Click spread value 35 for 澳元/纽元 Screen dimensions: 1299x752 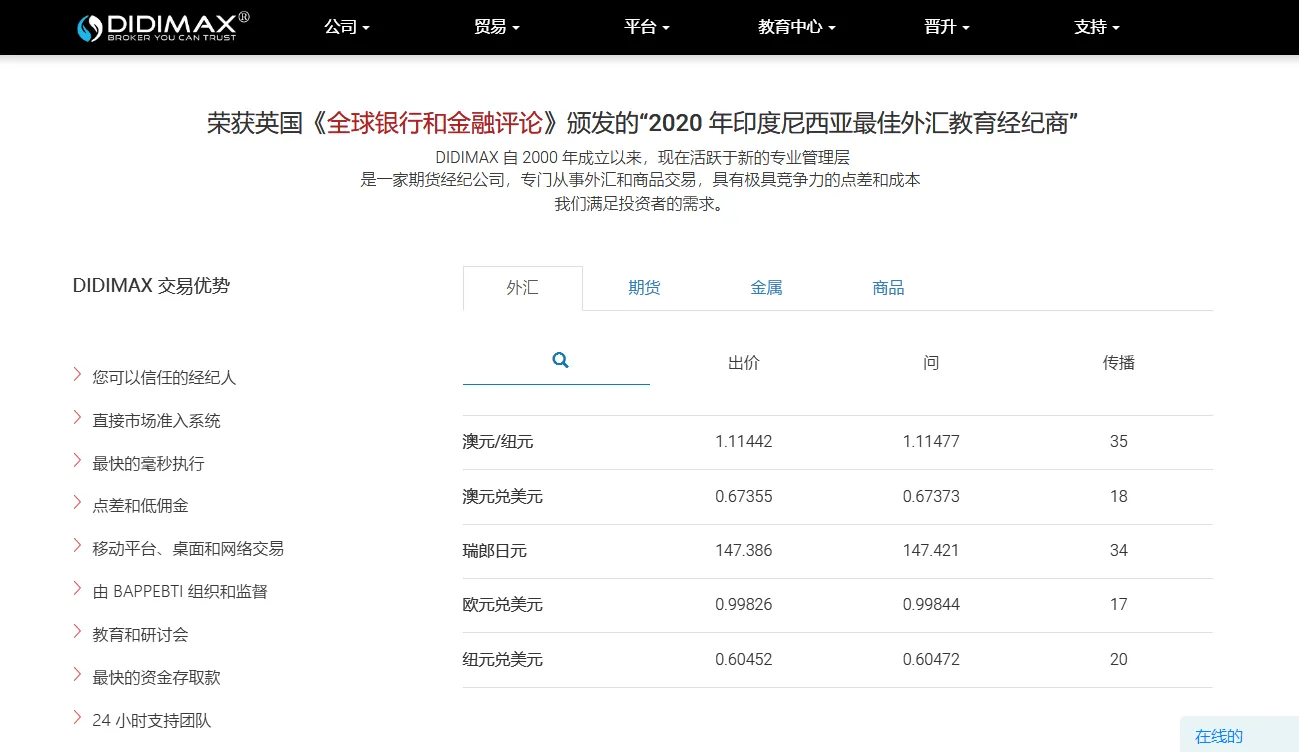tap(1119, 441)
